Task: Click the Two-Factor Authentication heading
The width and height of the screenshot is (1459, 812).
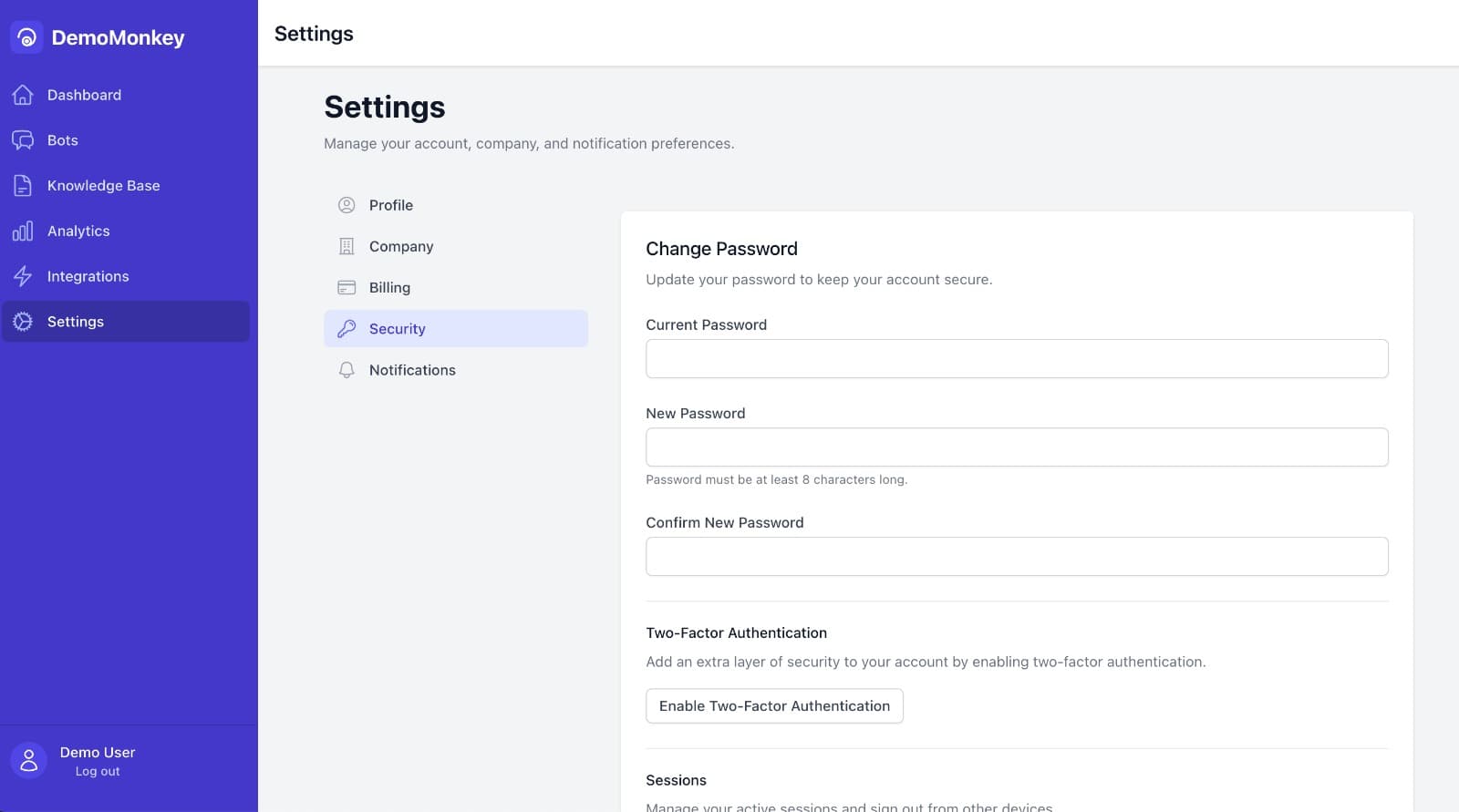Action: (736, 632)
